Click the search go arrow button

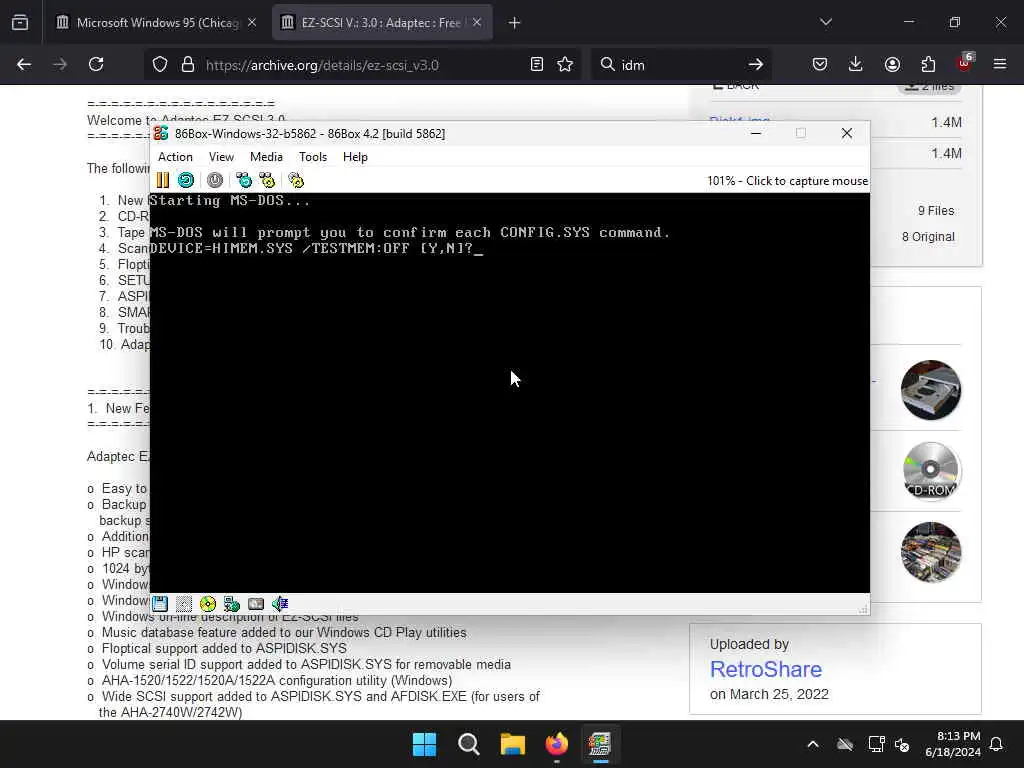point(756,65)
